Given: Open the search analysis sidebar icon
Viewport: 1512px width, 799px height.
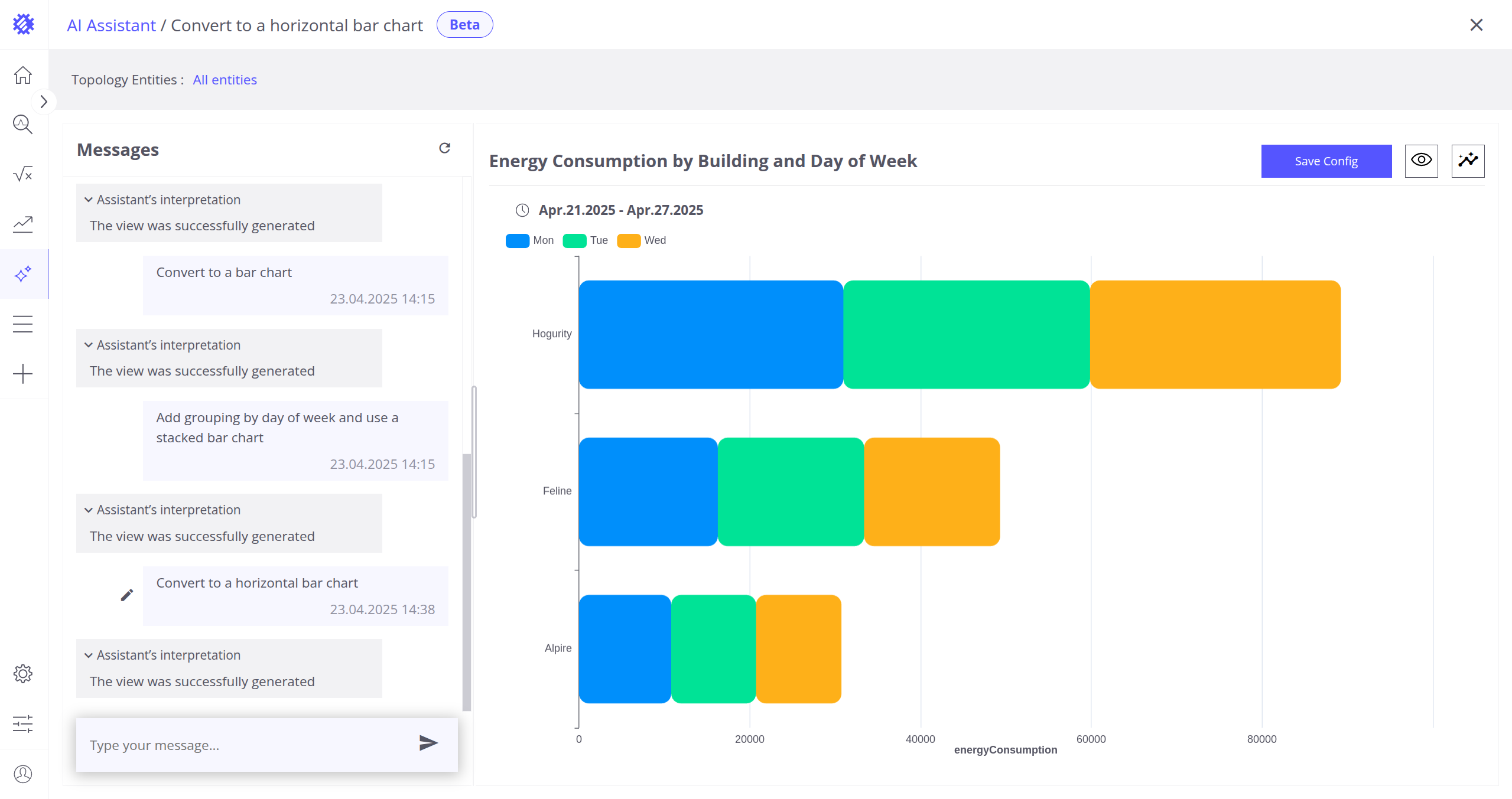Looking at the screenshot, I should (x=23, y=125).
